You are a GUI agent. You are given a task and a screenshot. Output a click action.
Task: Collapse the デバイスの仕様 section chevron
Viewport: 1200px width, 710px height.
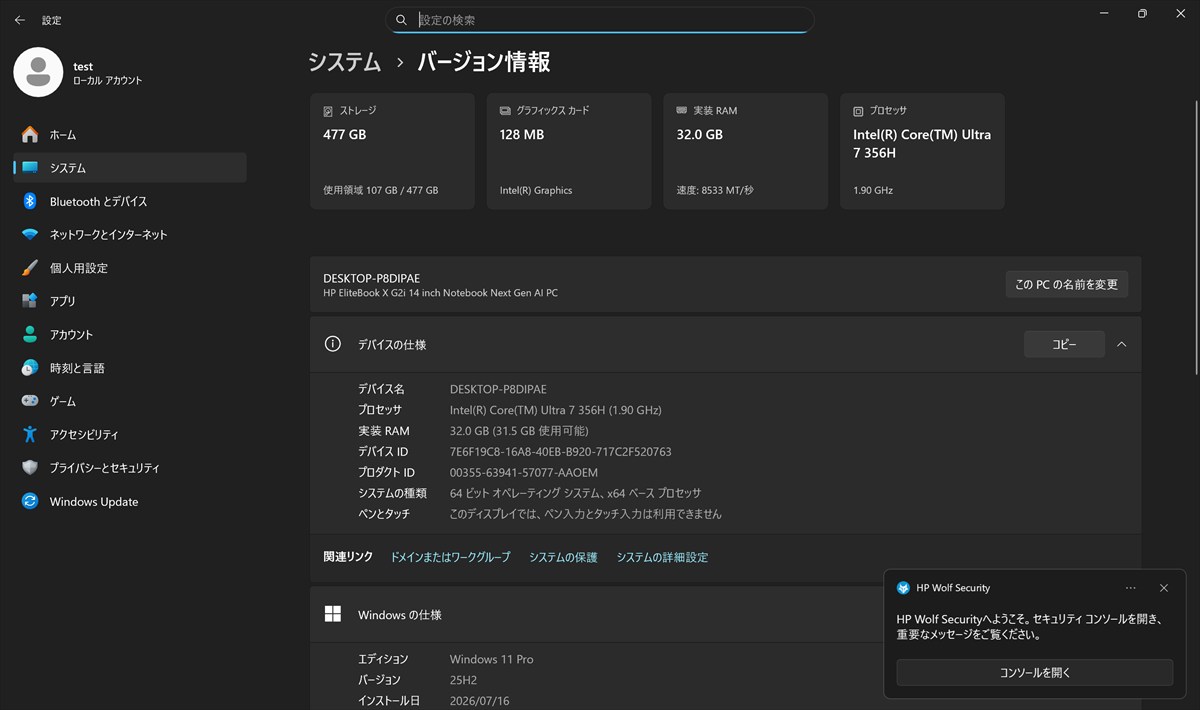pyautogui.click(x=1121, y=344)
